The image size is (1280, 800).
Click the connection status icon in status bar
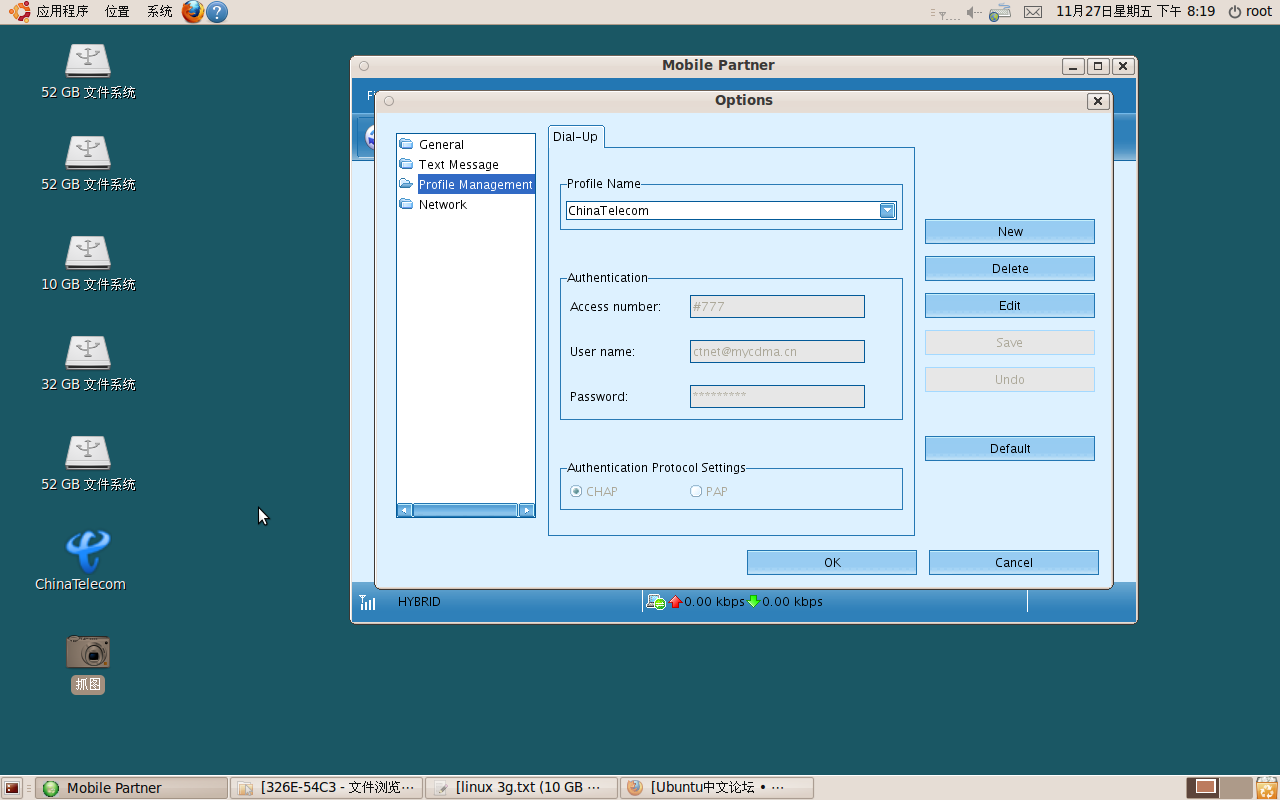[x=656, y=602]
